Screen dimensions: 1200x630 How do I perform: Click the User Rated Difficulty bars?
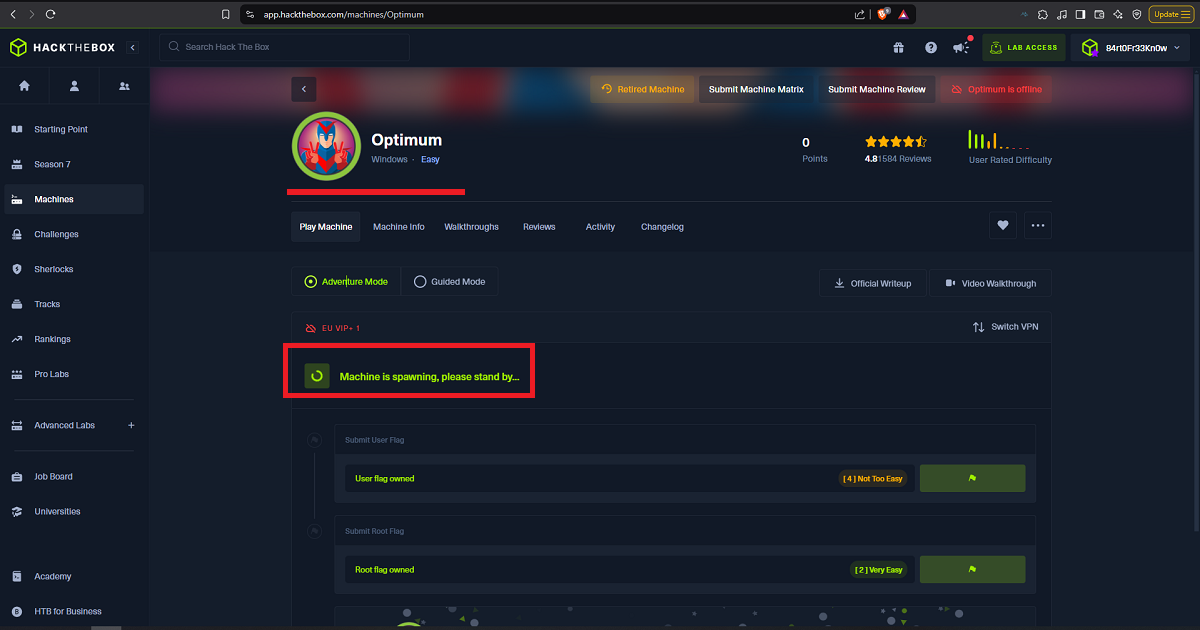tap(999, 140)
